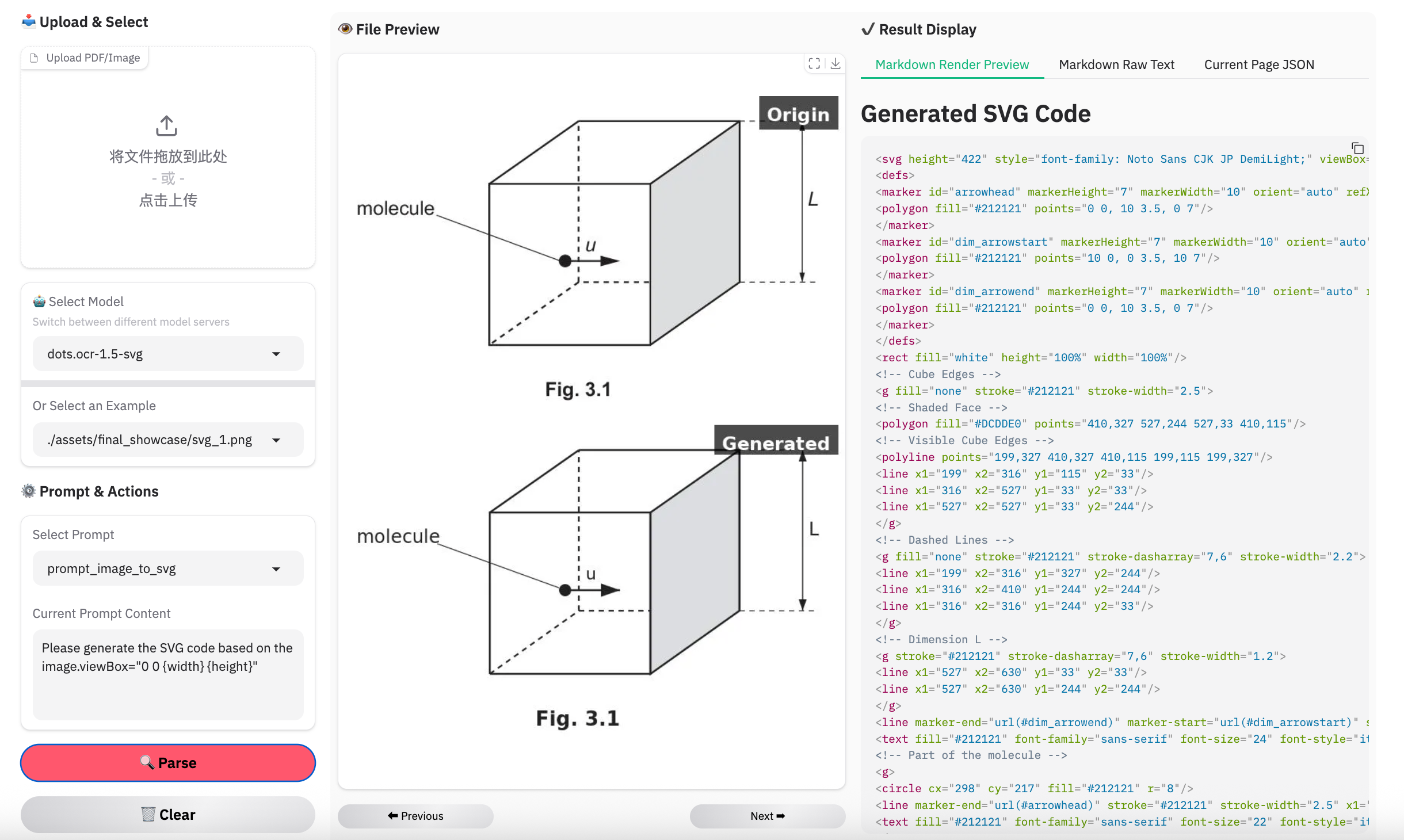The image size is (1404, 840).
Task: Click in the Current Prompt Content text area
Action: pos(167,674)
